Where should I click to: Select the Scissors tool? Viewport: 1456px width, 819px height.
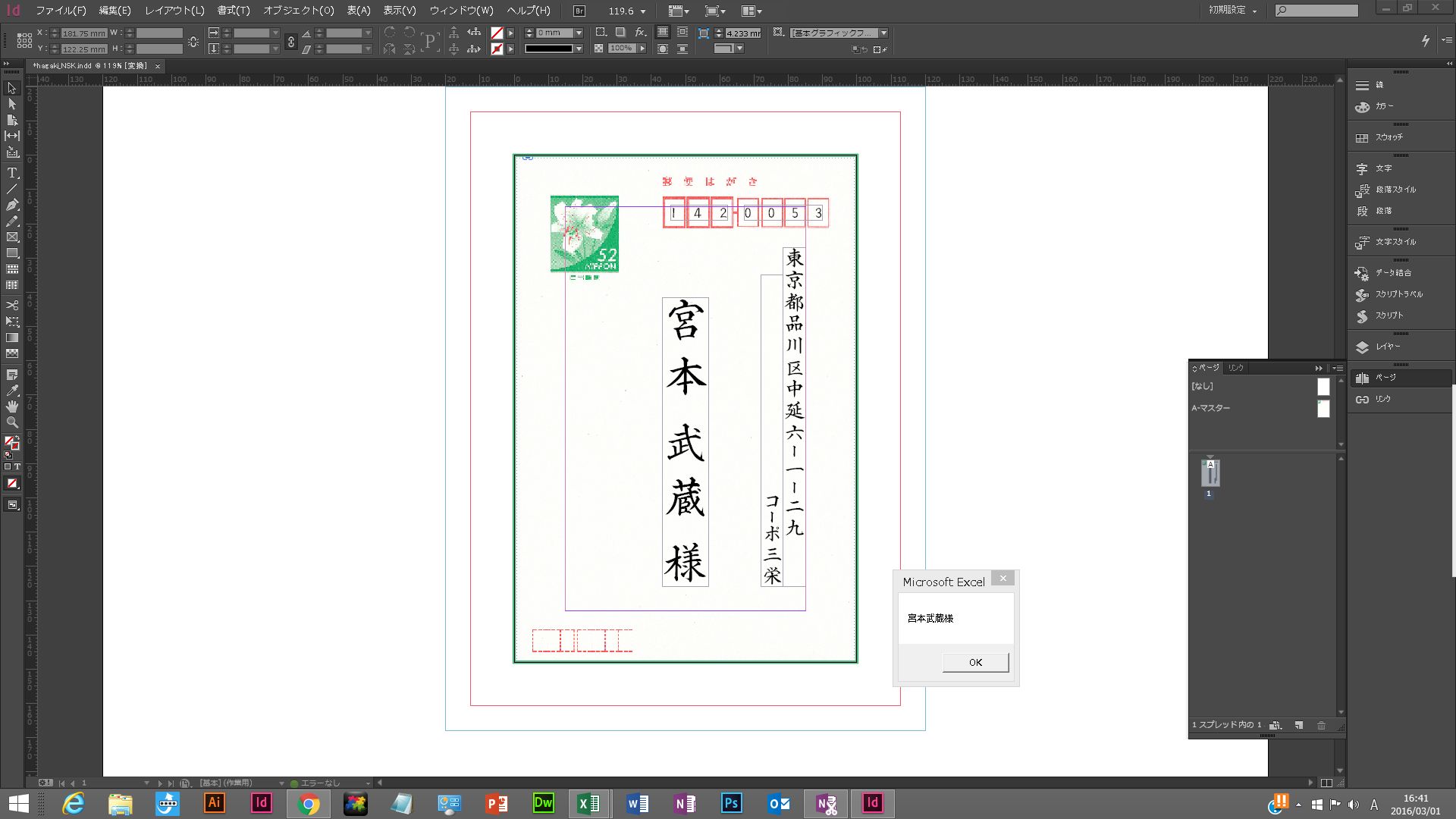point(12,305)
